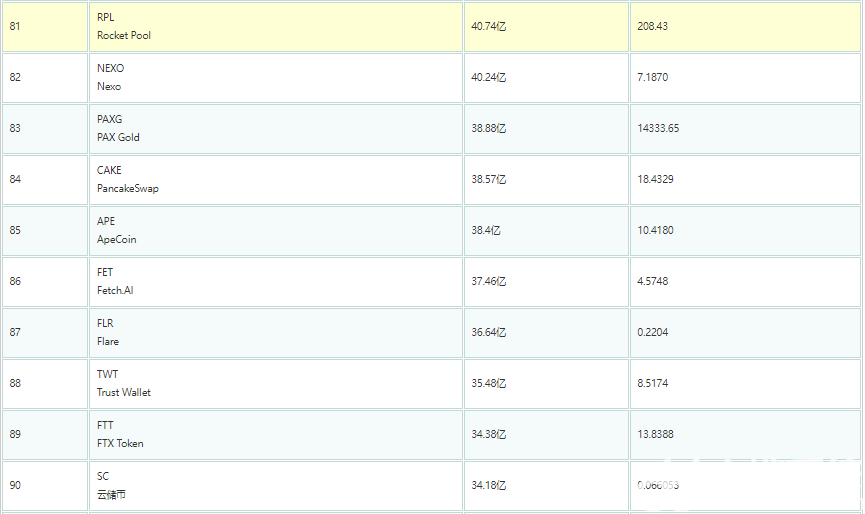The image size is (865, 514).
Task: Select the 38.88亿 market cap cell
Action: (488, 128)
